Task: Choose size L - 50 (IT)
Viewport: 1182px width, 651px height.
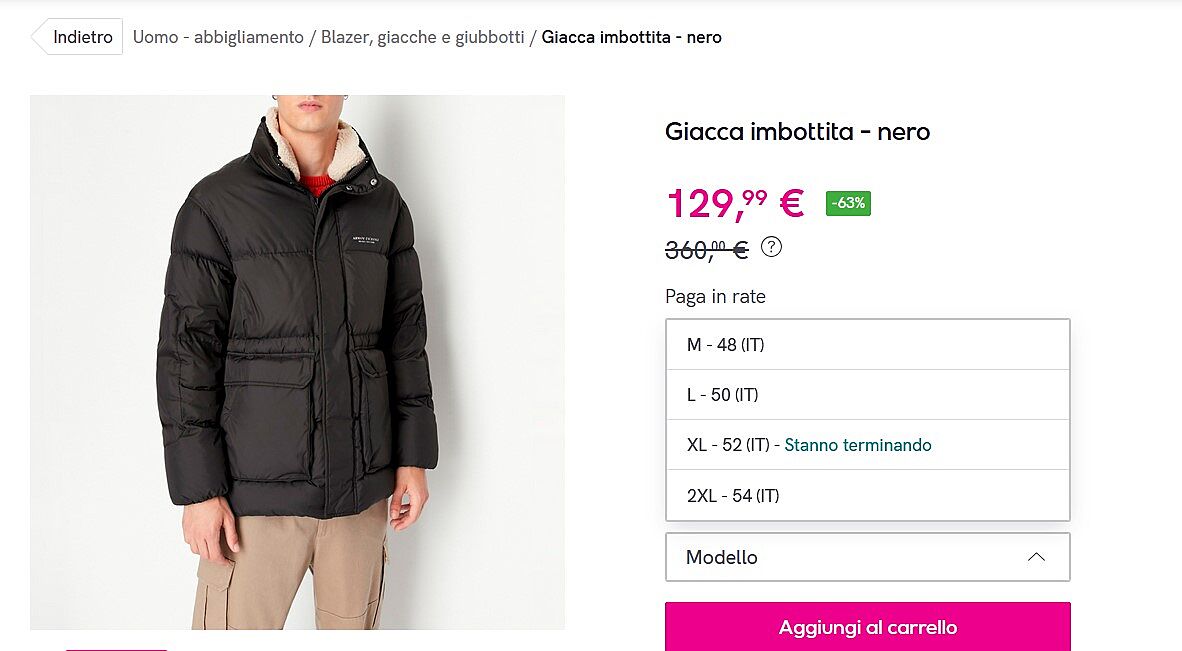Action: [x=867, y=395]
